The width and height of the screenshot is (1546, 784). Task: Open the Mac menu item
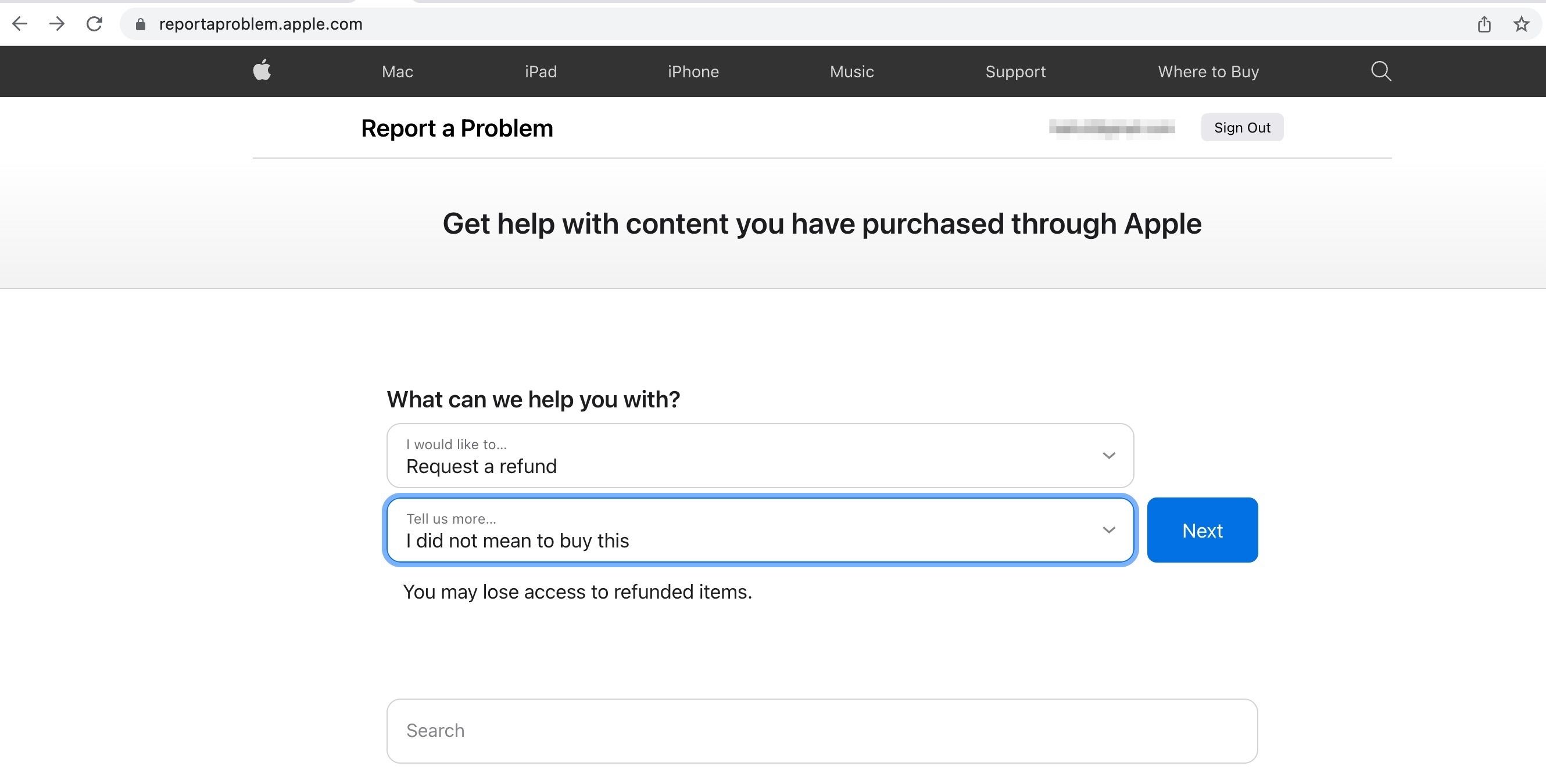[398, 71]
